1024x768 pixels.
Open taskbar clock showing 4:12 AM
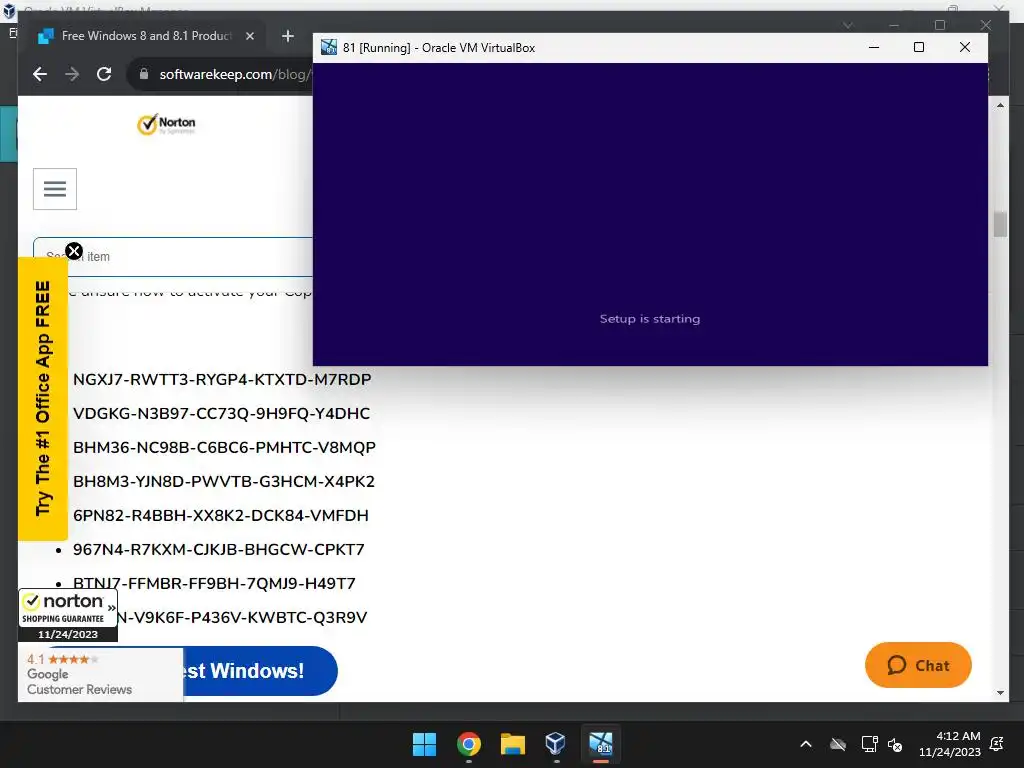950,744
